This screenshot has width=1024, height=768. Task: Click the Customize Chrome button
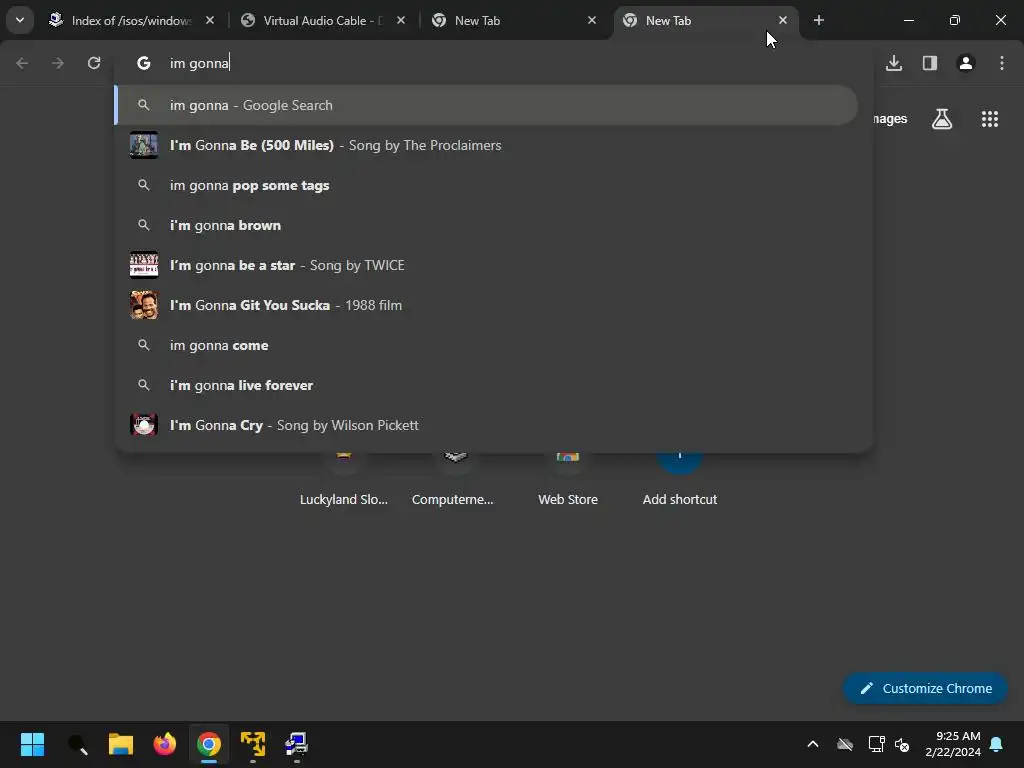coord(925,688)
